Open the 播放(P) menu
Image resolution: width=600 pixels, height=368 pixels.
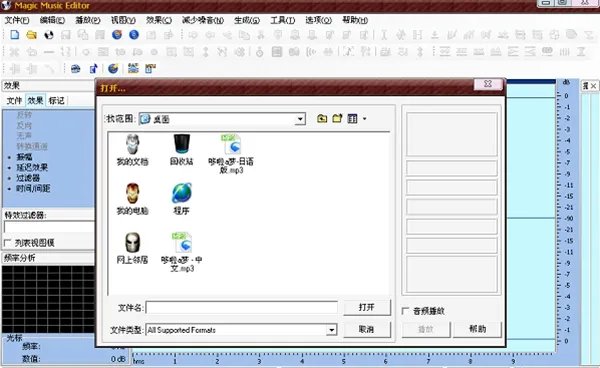(x=88, y=20)
